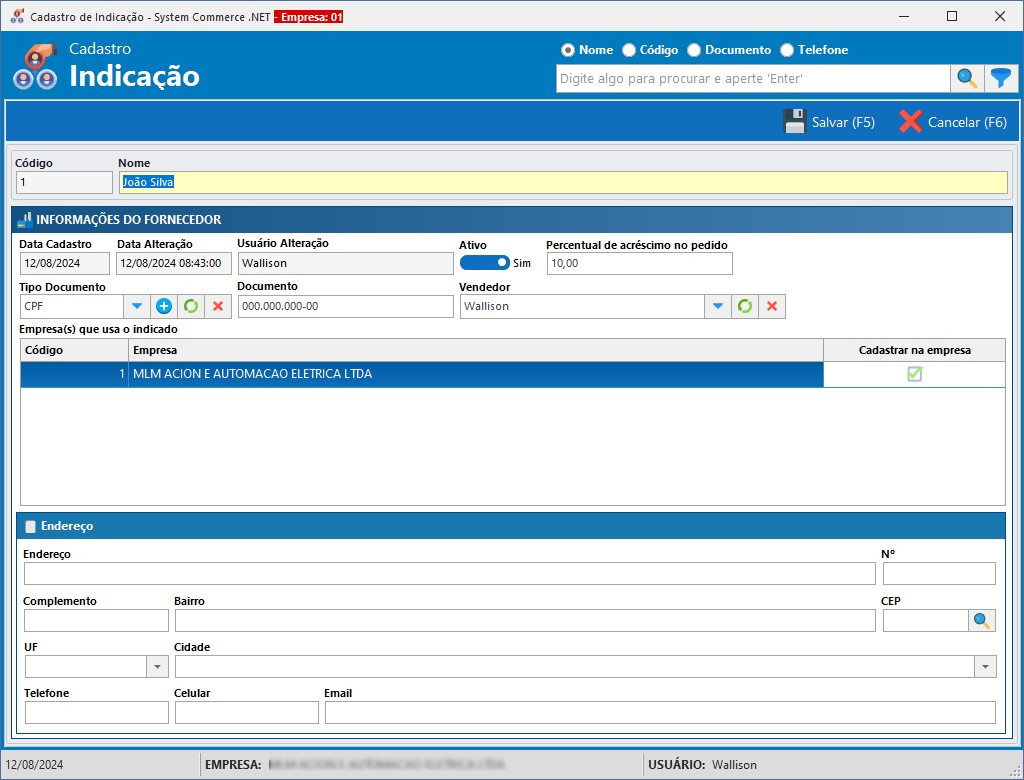Screen dimensions: 1024x780
Task: Select the Código search radio button
Action: click(629, 50)
